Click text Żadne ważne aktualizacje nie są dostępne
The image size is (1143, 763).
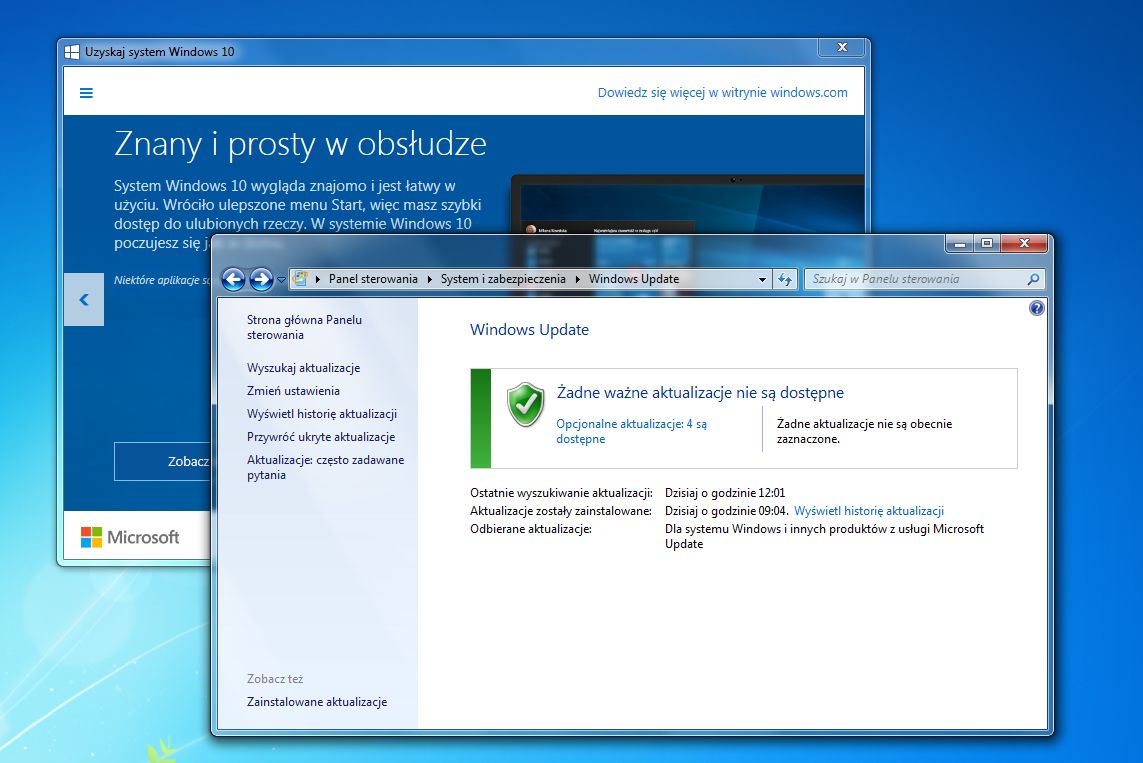point(700,393)
